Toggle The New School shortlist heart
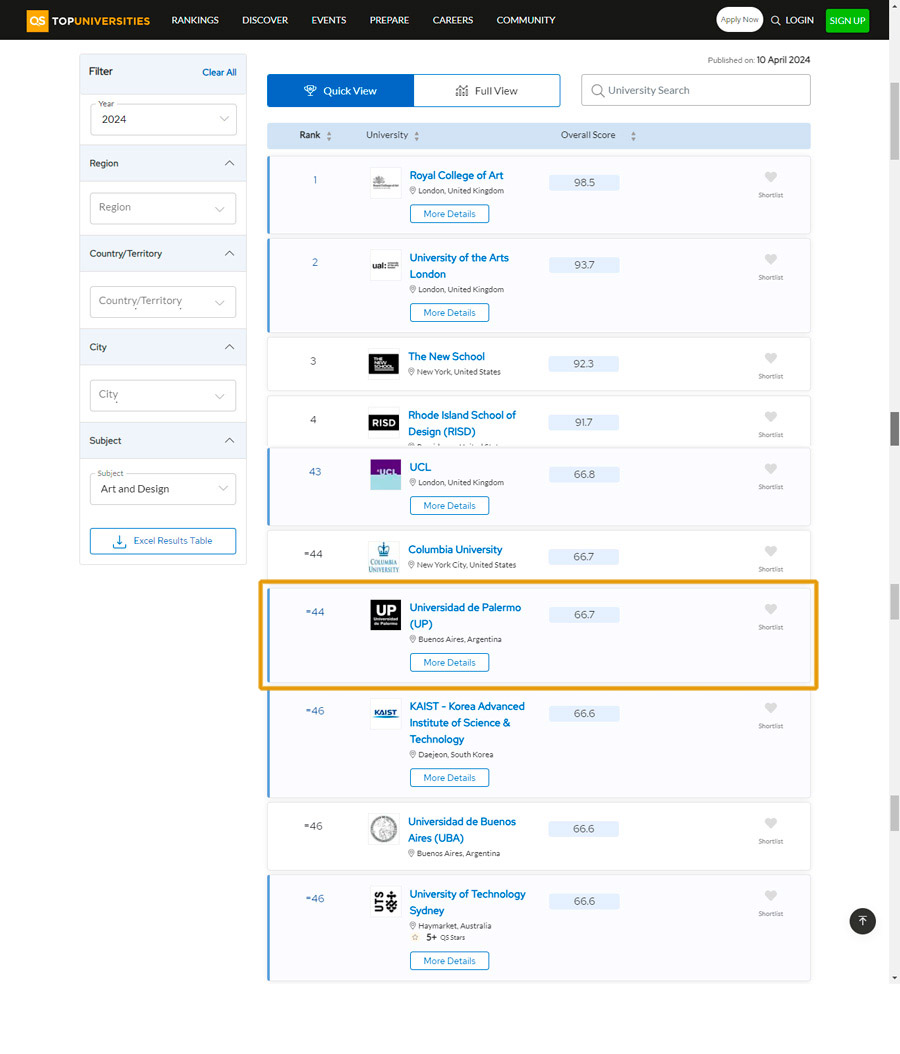900x1054 pixels. click(x=771, y=358)
